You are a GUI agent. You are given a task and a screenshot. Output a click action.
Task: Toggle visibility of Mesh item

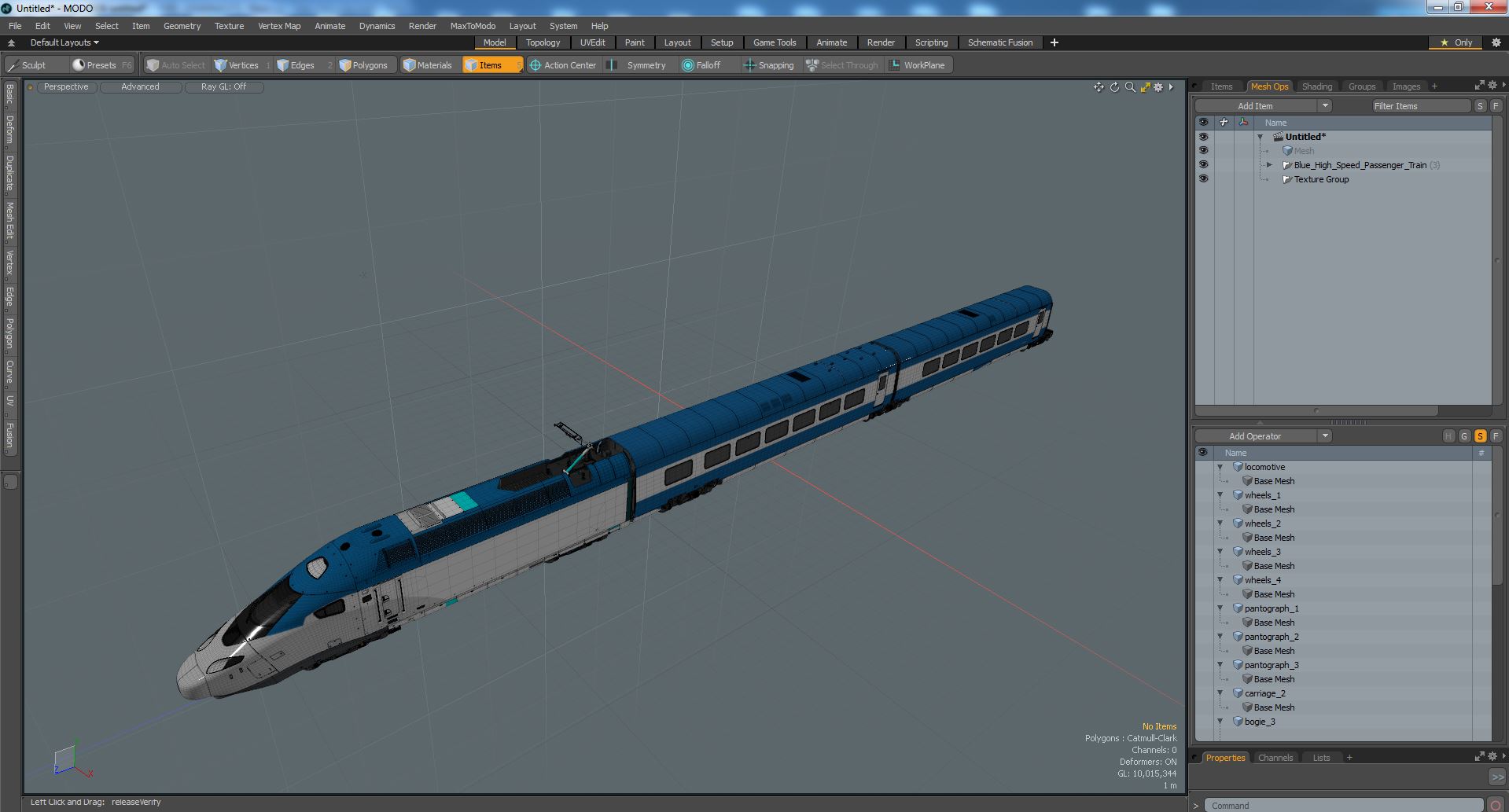point(1203,151)
